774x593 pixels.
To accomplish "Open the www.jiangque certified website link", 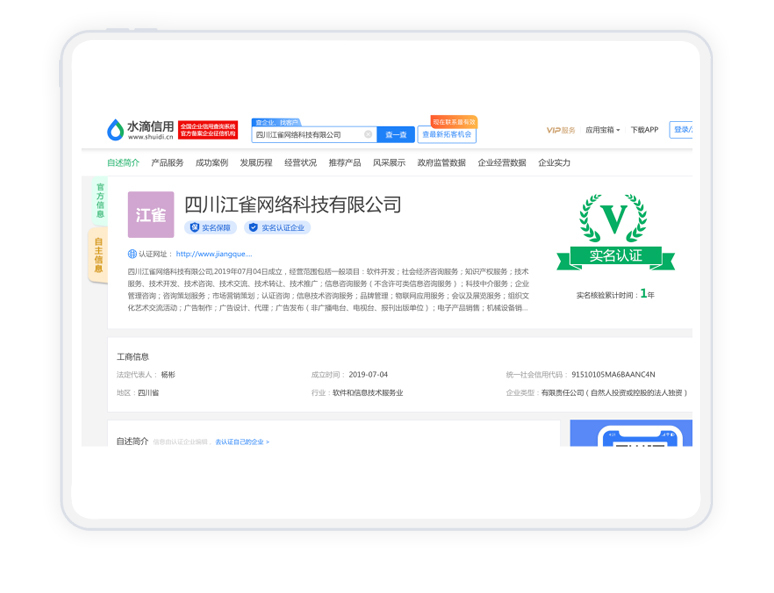I will 213,254.
